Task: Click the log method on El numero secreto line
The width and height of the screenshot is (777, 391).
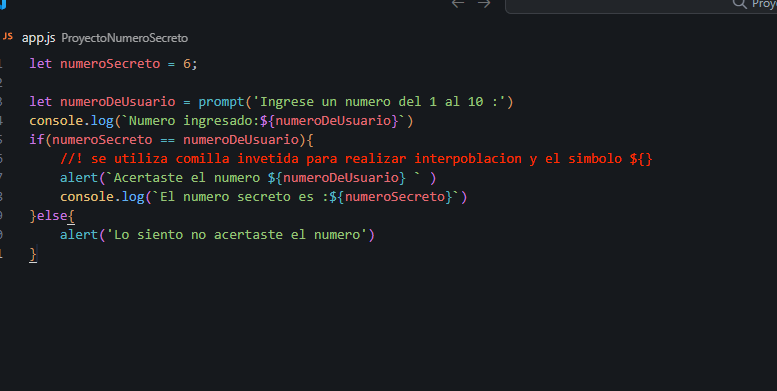Action: pyautogui.click(x=133, y=197)
